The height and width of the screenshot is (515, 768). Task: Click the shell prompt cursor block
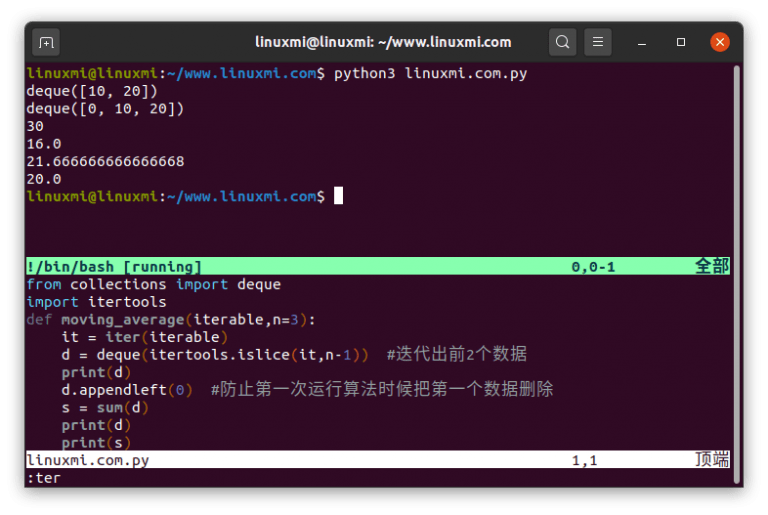pos(338,196)
